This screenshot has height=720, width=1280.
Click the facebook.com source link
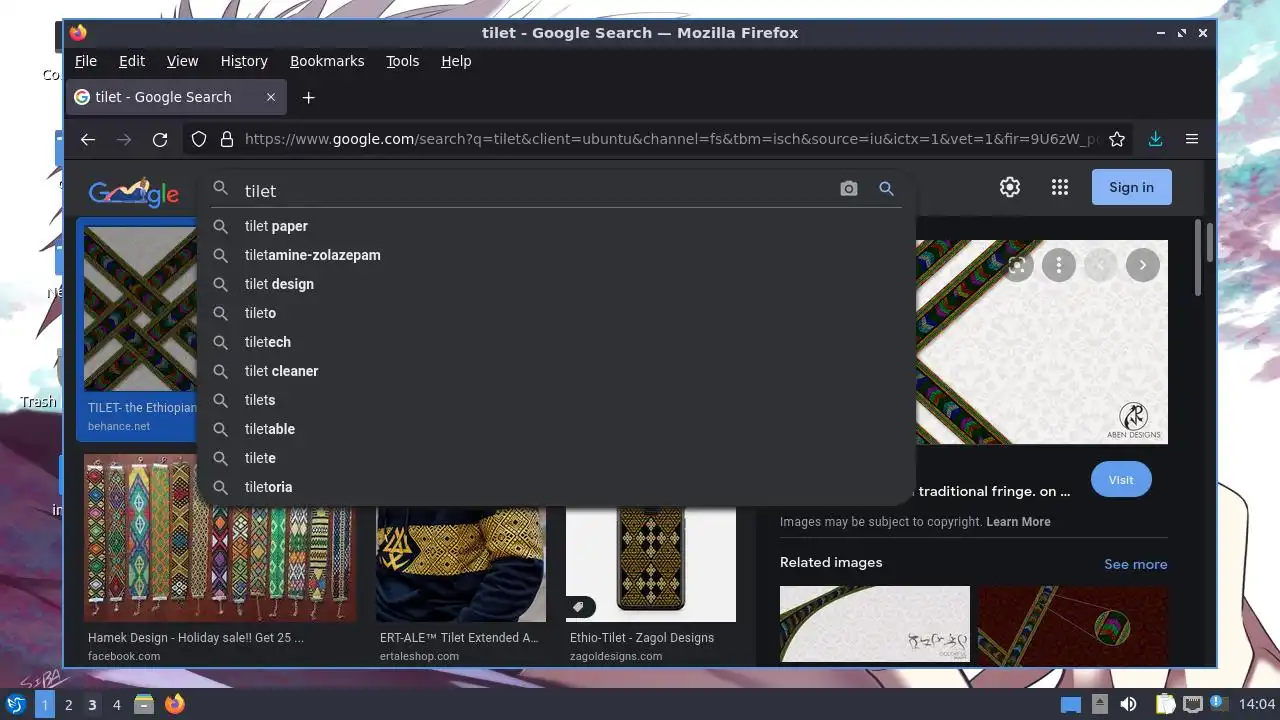(124, 656)
